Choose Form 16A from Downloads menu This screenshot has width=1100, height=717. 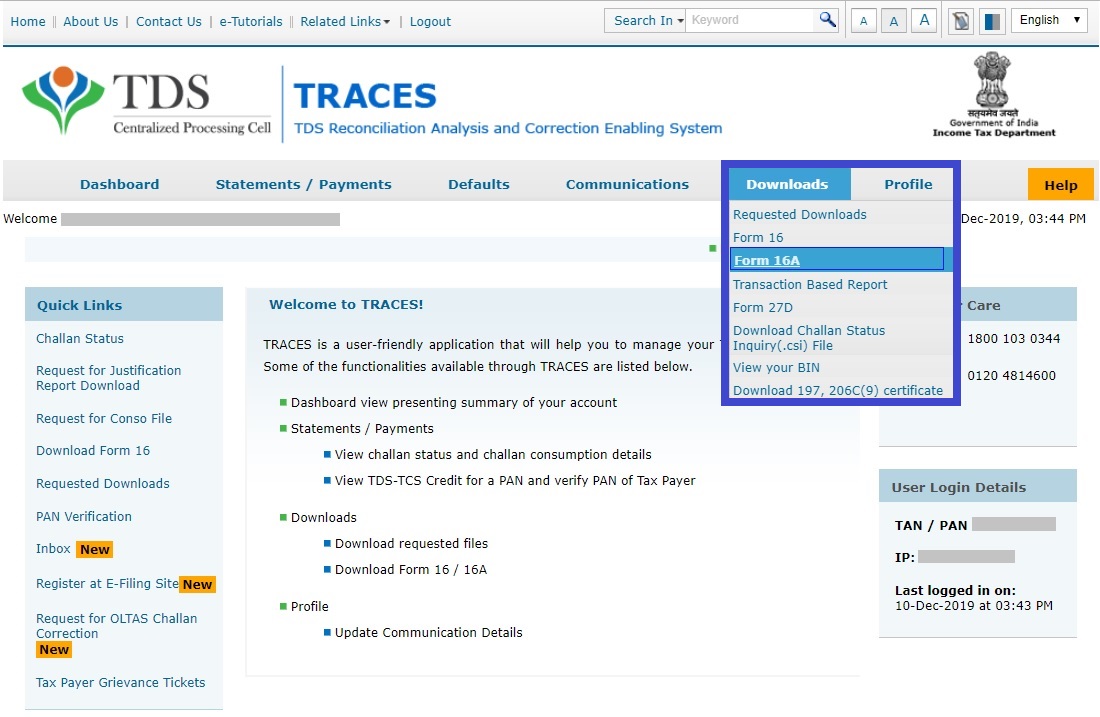[767, 260]
